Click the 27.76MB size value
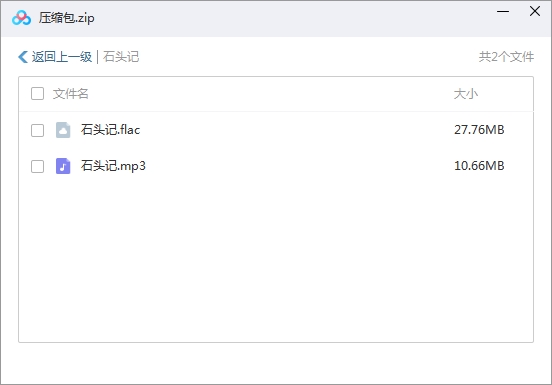 479,130
